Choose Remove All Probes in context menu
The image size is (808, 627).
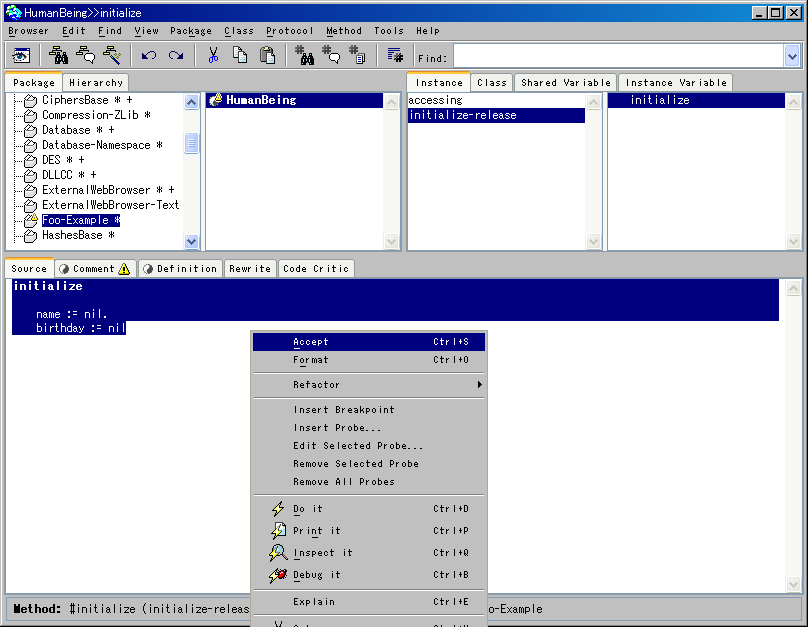pos(369,482)
